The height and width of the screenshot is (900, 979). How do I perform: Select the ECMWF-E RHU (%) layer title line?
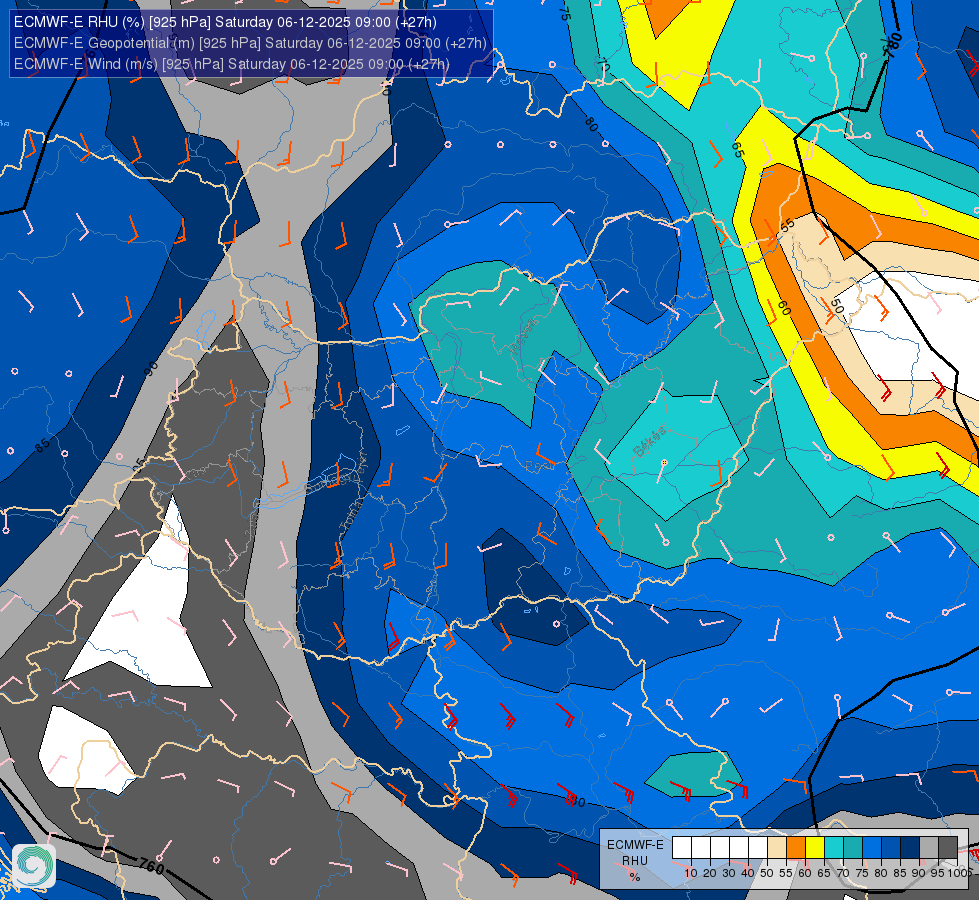click(225, 22)
